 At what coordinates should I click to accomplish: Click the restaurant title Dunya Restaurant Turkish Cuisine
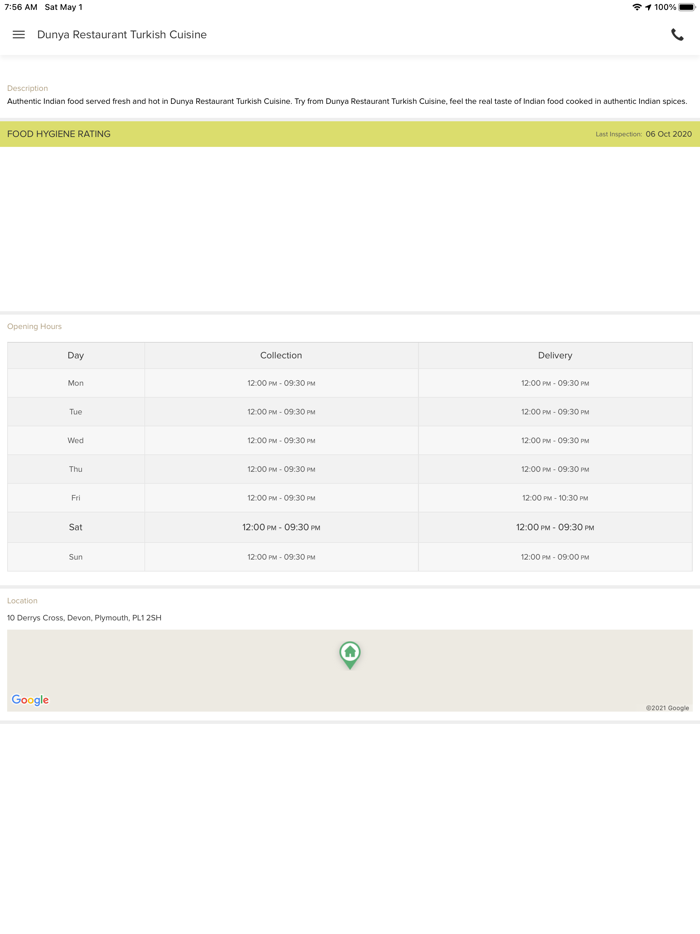point(122,35)
